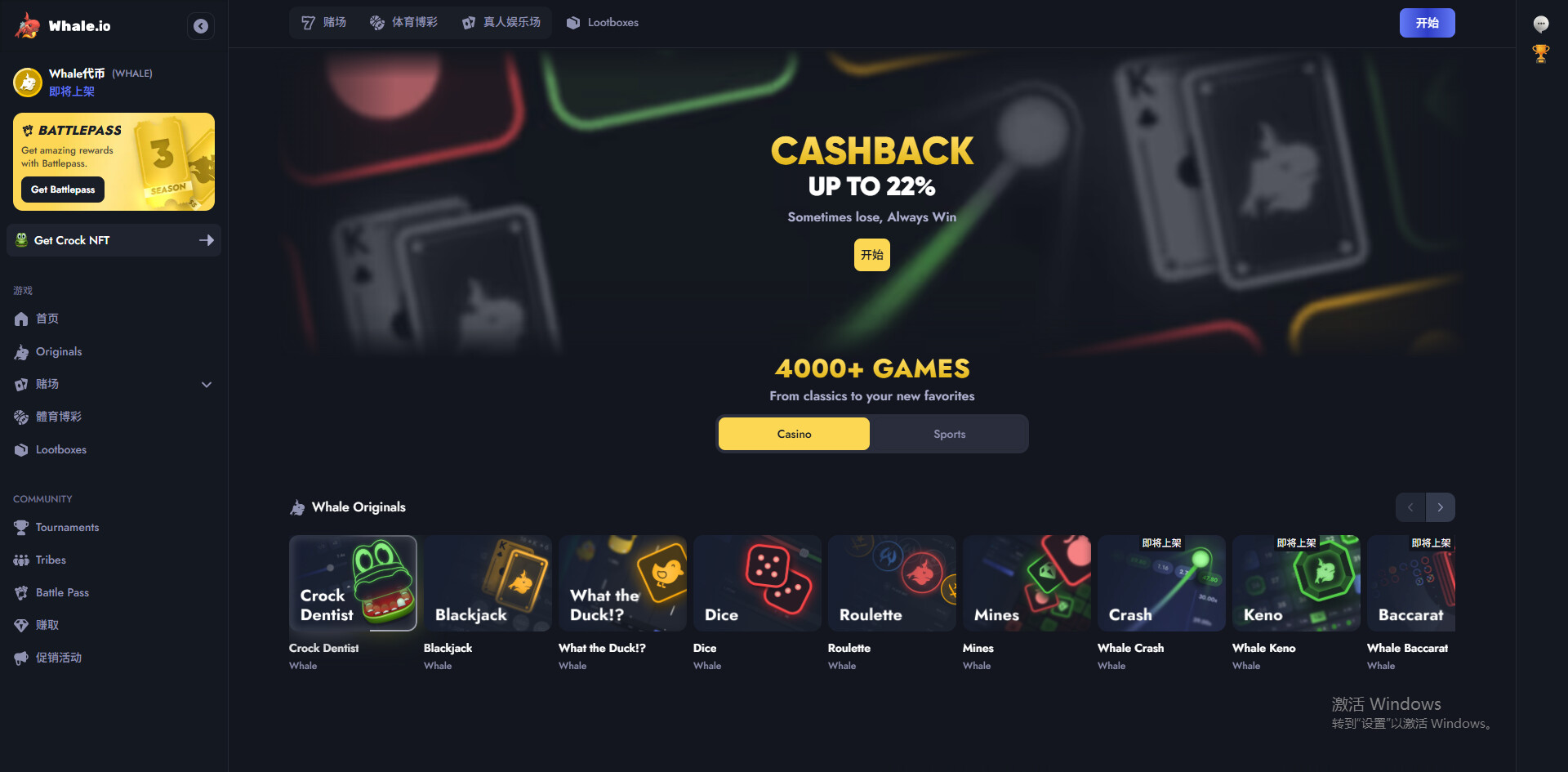The width and height of the screenshot is (1568, 772).
Task: Open the Lootboxes tab in the top navigation
Action: pyautogui.click(x=603, y=23)
